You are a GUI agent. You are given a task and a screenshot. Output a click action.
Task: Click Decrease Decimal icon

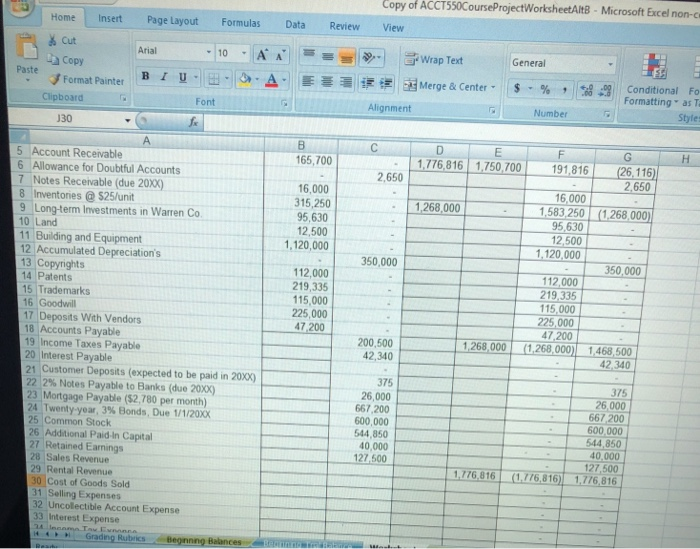tap(606, 91)
